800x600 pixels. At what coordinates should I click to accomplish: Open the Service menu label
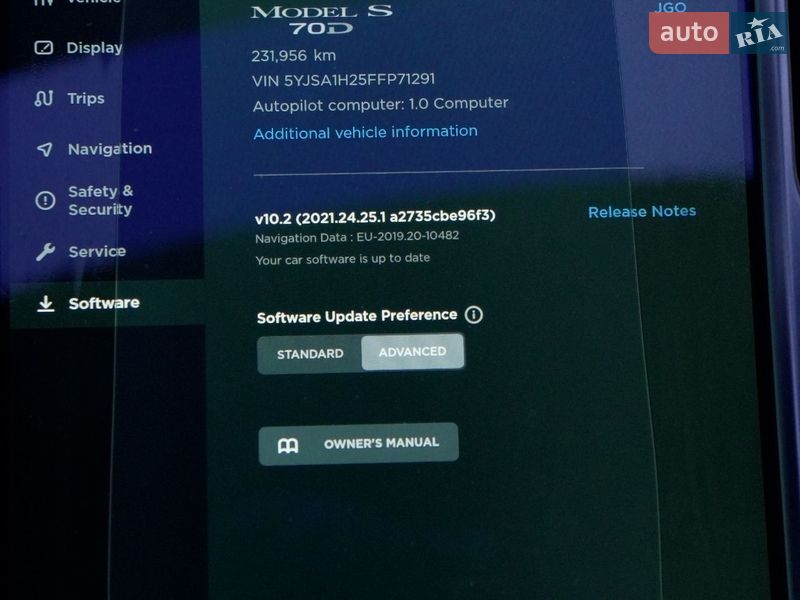tap(97, 252)
